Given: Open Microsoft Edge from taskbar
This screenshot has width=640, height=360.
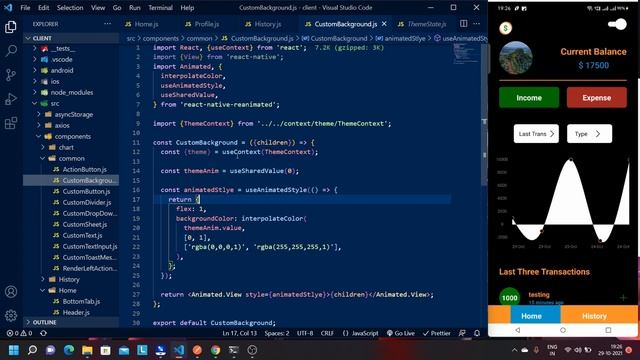Looking at the screenshot, I should (x=69, y=350).
